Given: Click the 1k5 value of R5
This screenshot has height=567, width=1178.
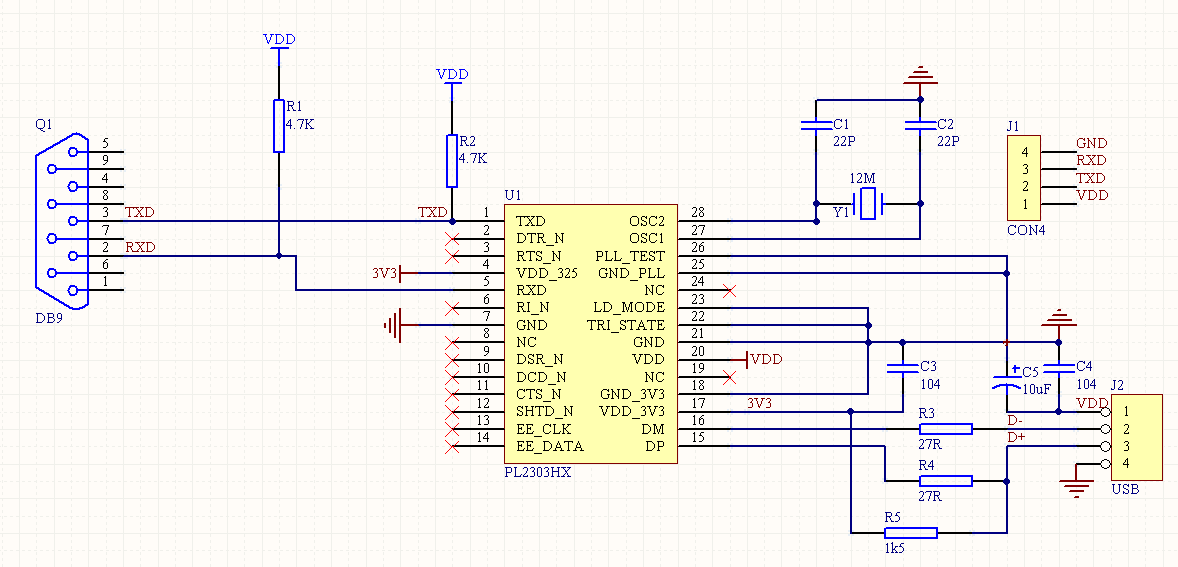Looking at the screenshot, I should [894, 549].
